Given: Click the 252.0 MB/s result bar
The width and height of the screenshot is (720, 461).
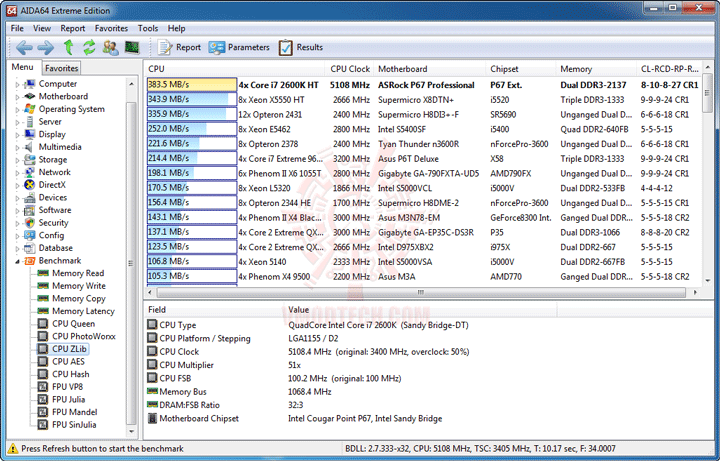Looking at the screenshot, I should (192, 129).
